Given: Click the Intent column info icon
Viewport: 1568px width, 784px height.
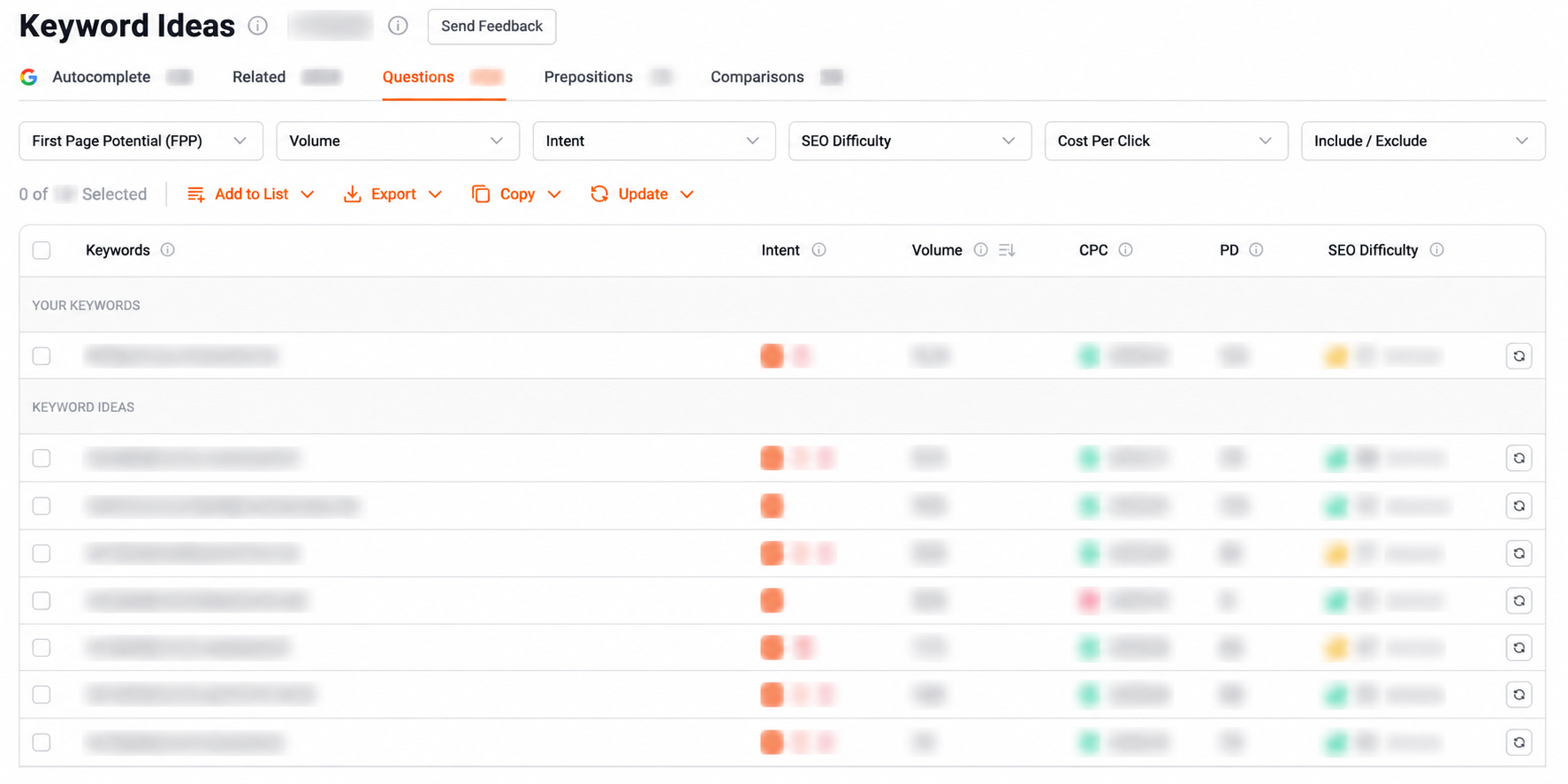Looking at the screenshot, I should (x=818, y=250).
